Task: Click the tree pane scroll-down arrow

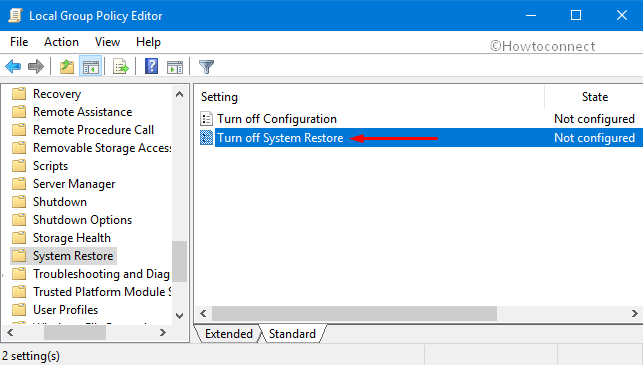Action: click(179, 315)
